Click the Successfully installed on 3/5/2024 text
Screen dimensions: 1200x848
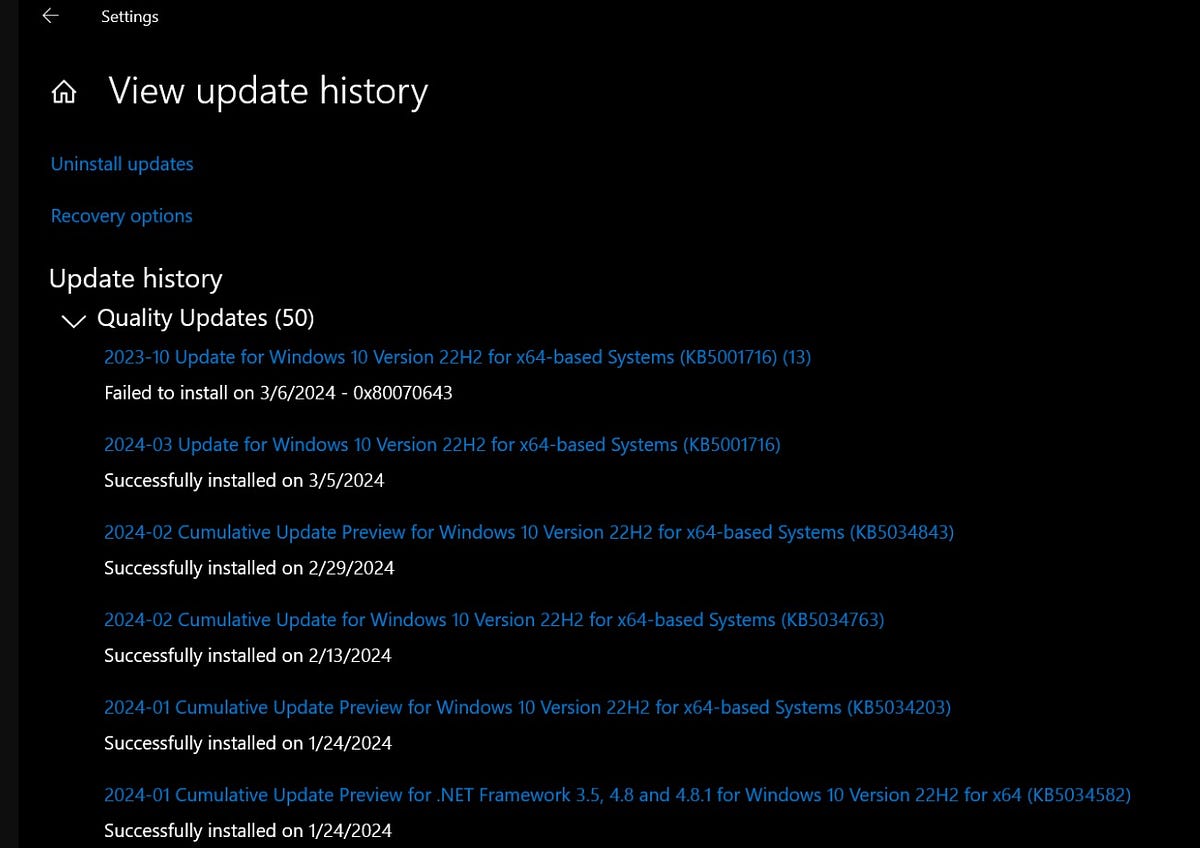coord(244,480)
